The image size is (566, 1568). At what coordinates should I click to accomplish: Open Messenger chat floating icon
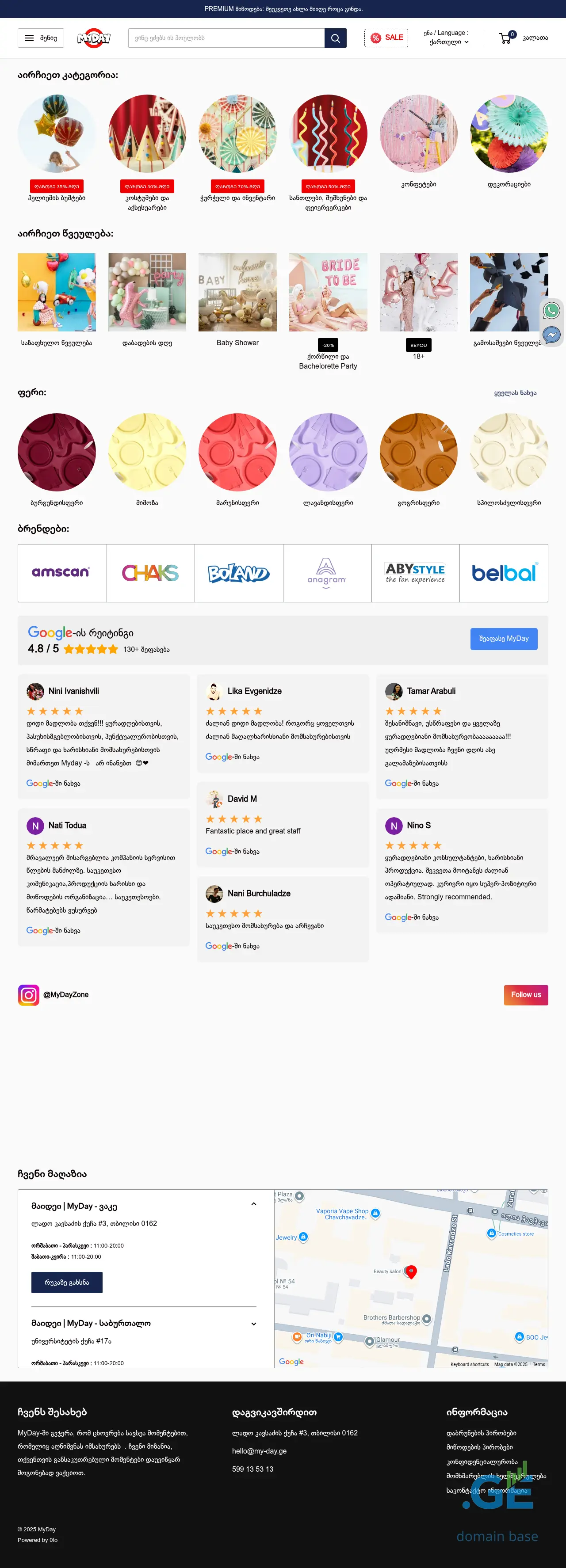[551, 334]
